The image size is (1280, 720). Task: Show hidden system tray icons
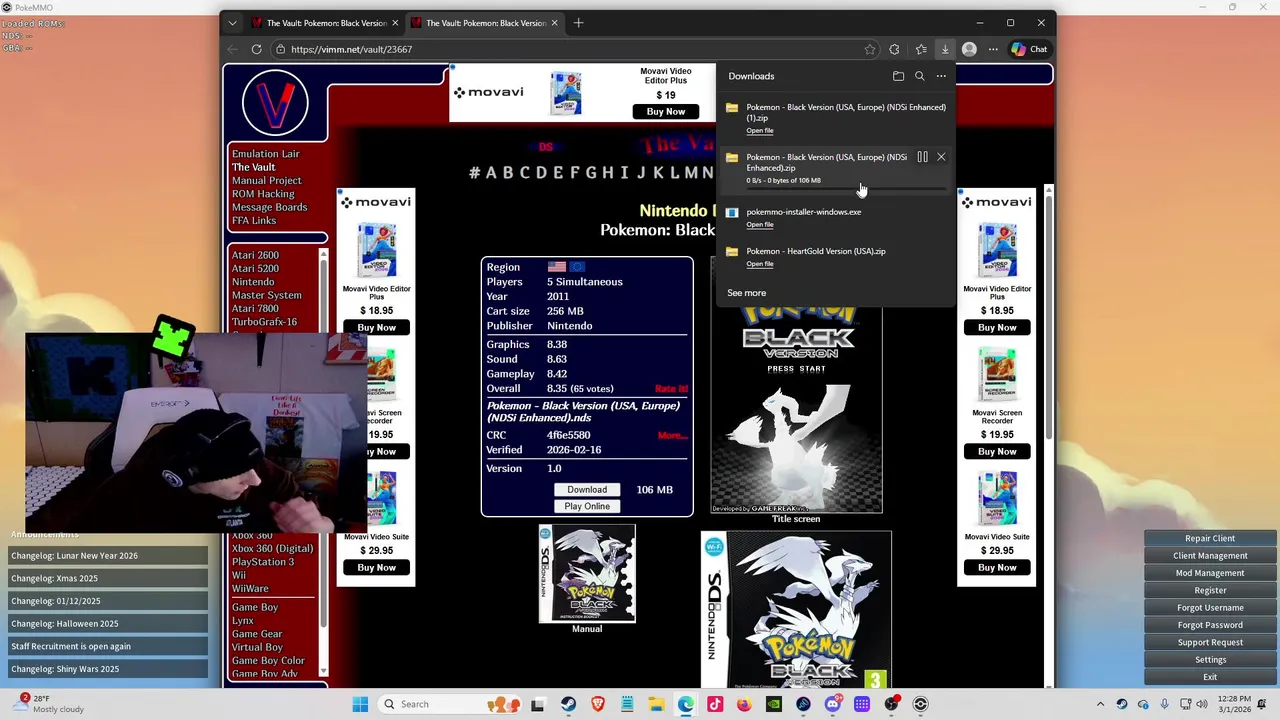[1101, 704]
